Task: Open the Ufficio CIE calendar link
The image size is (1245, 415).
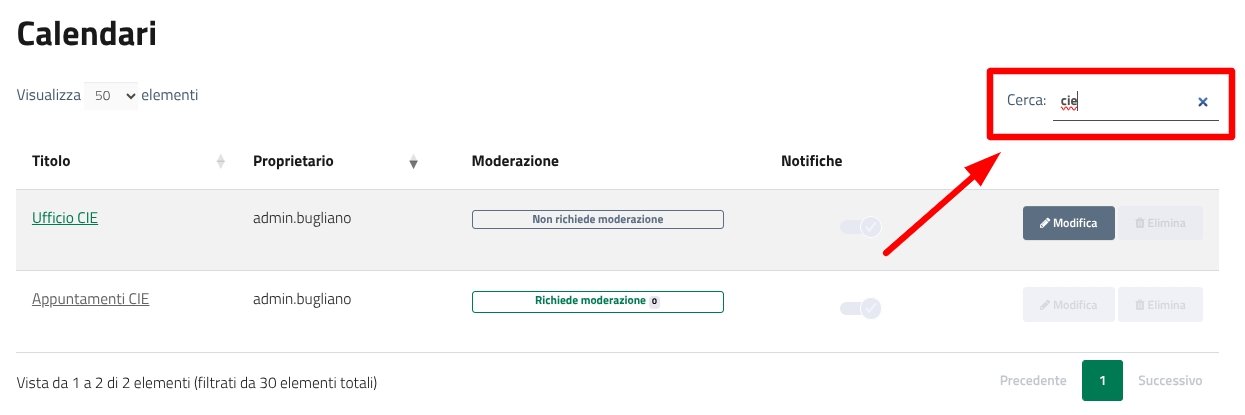Action: coord(65,218)
